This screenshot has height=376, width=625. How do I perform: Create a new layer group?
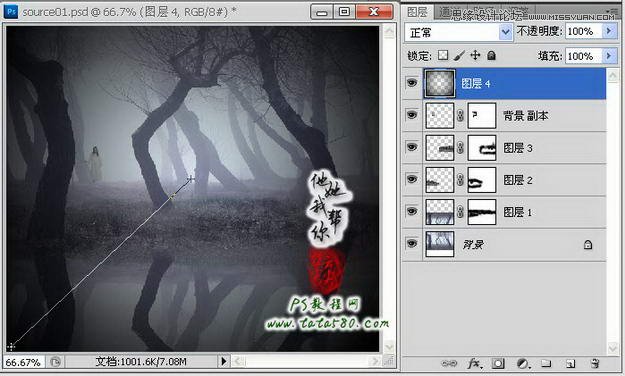[x=546, y=363]
